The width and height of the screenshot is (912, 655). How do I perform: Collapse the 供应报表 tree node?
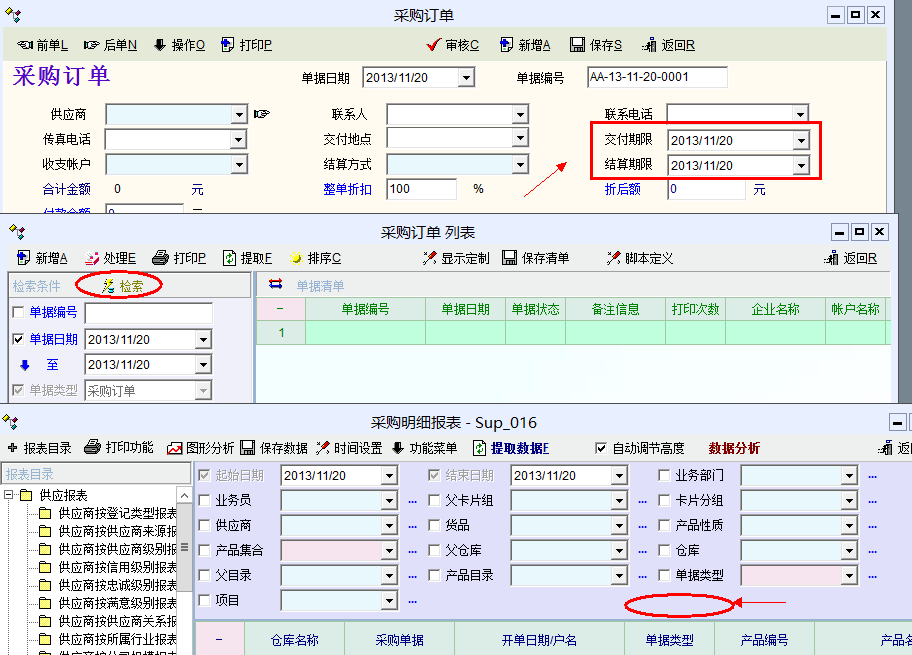(x=10, y=496)
